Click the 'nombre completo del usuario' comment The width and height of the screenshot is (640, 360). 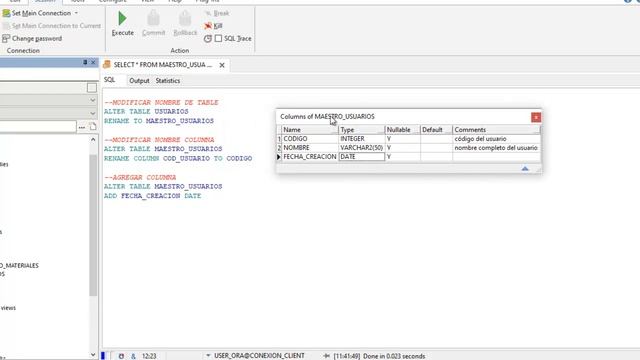[x=496, y=148]
